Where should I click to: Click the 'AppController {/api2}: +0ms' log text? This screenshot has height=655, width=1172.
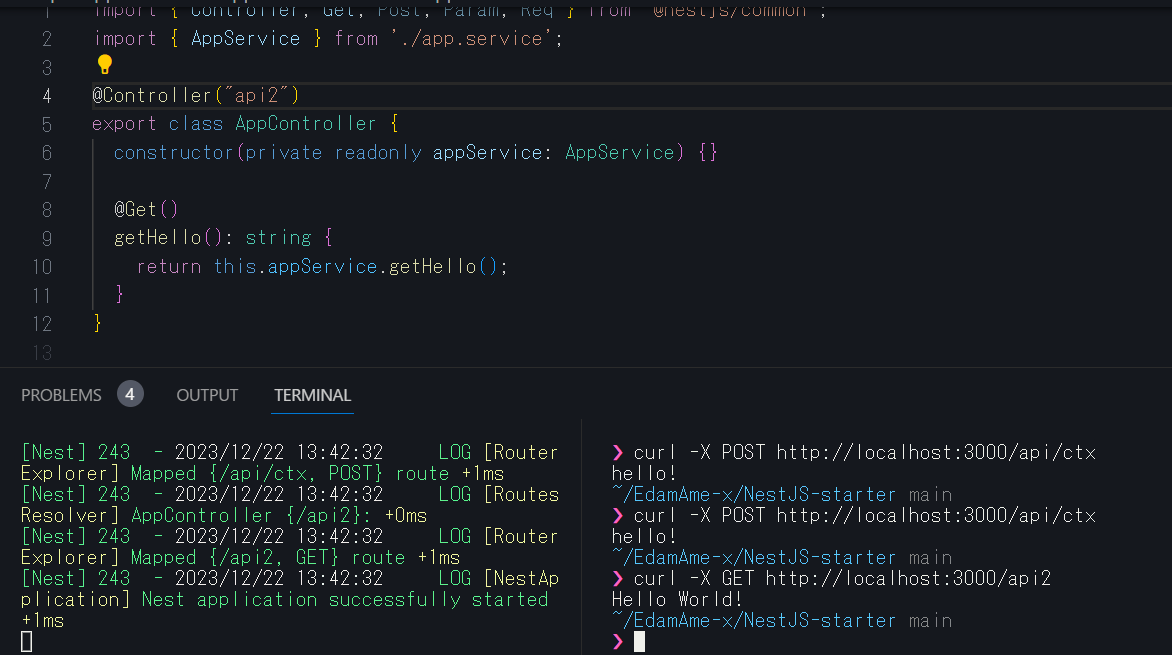[279, 516]
